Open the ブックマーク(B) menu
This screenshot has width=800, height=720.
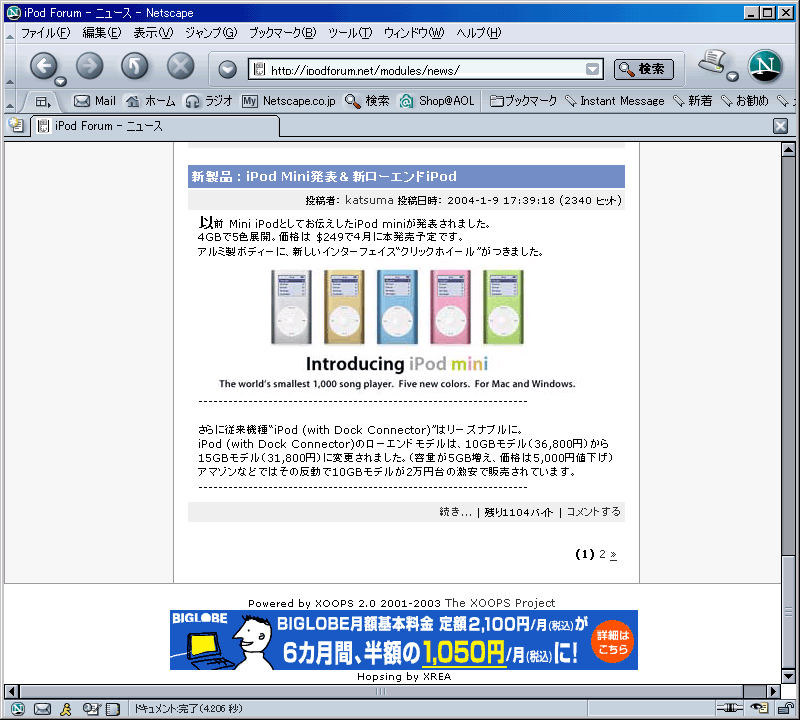(x=283, y=33)
